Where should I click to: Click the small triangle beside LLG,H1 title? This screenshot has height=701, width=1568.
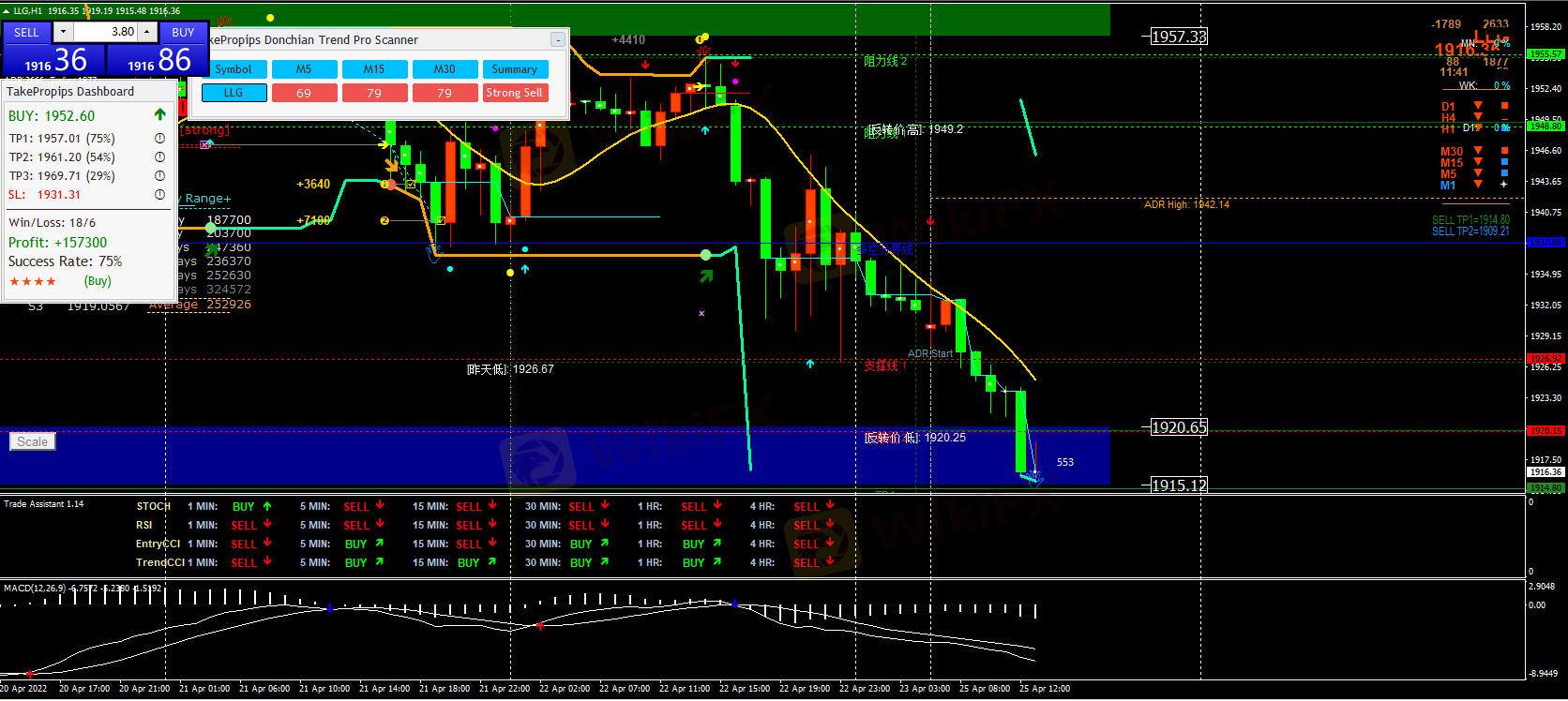click(7, 11)
